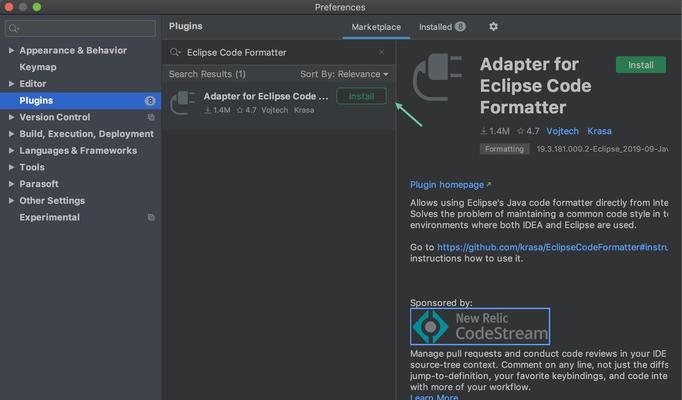
Task: Click the Search Results (1) header
Action: tap(207, 74)
